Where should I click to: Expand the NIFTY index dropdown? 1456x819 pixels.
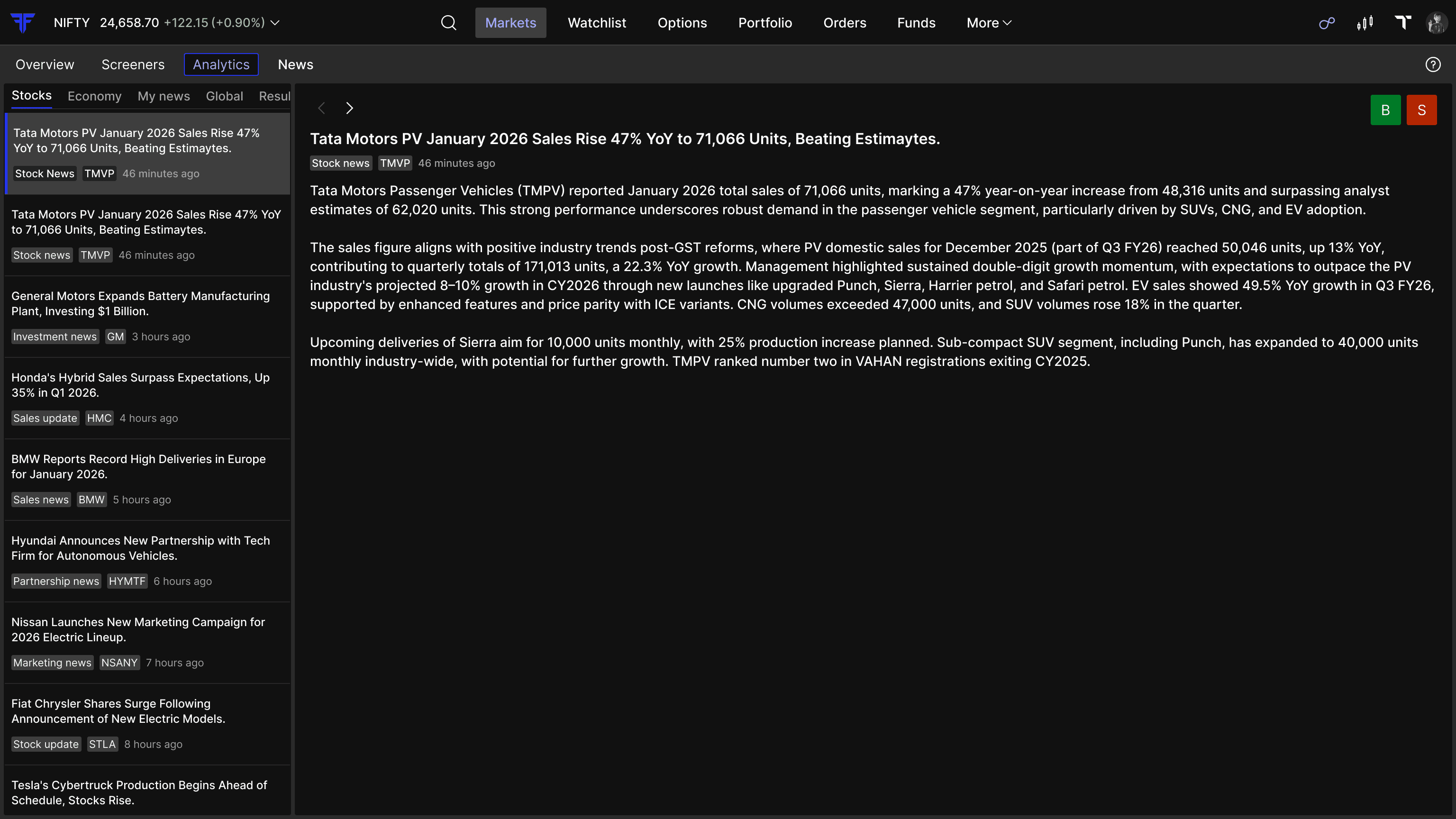coord(275,23)
